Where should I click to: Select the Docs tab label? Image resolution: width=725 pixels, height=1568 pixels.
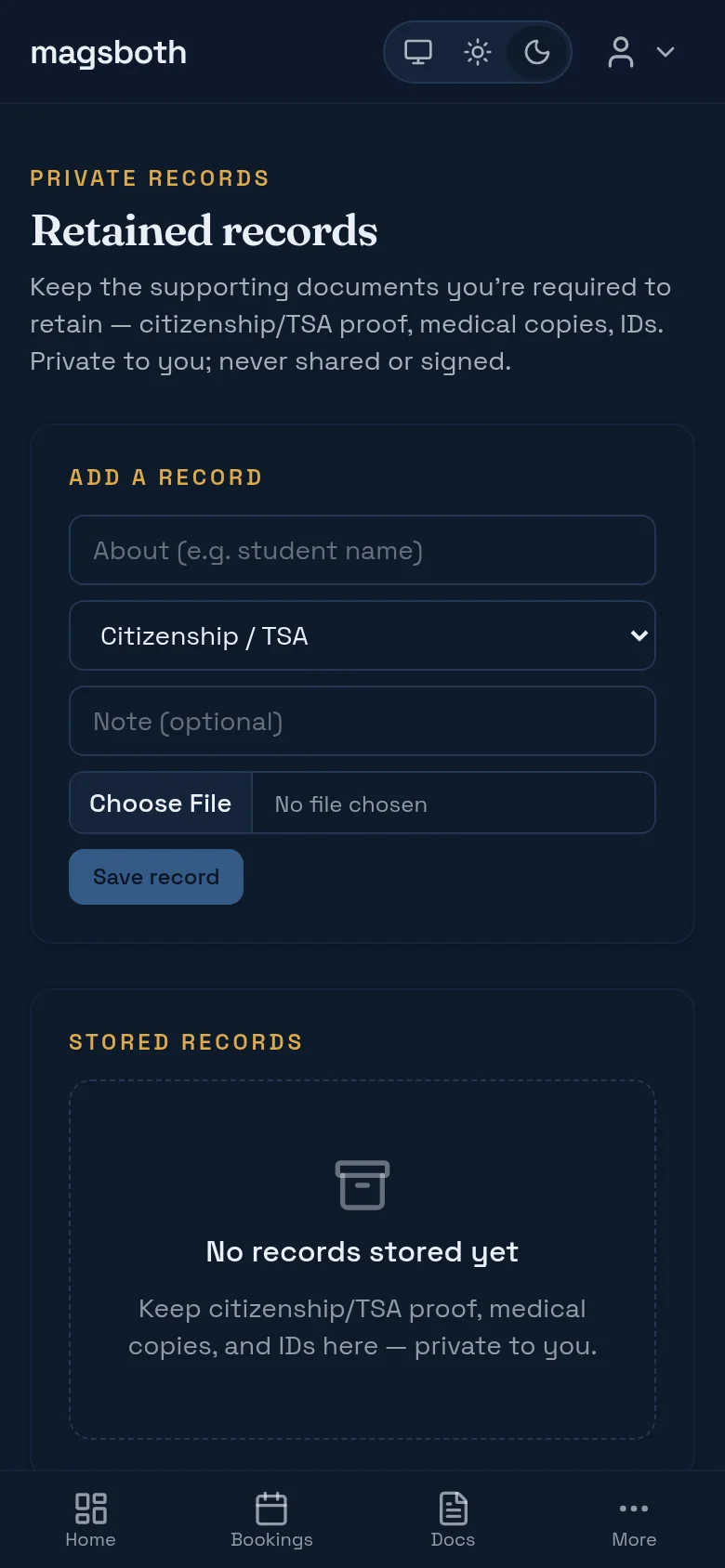point(453,1539)
